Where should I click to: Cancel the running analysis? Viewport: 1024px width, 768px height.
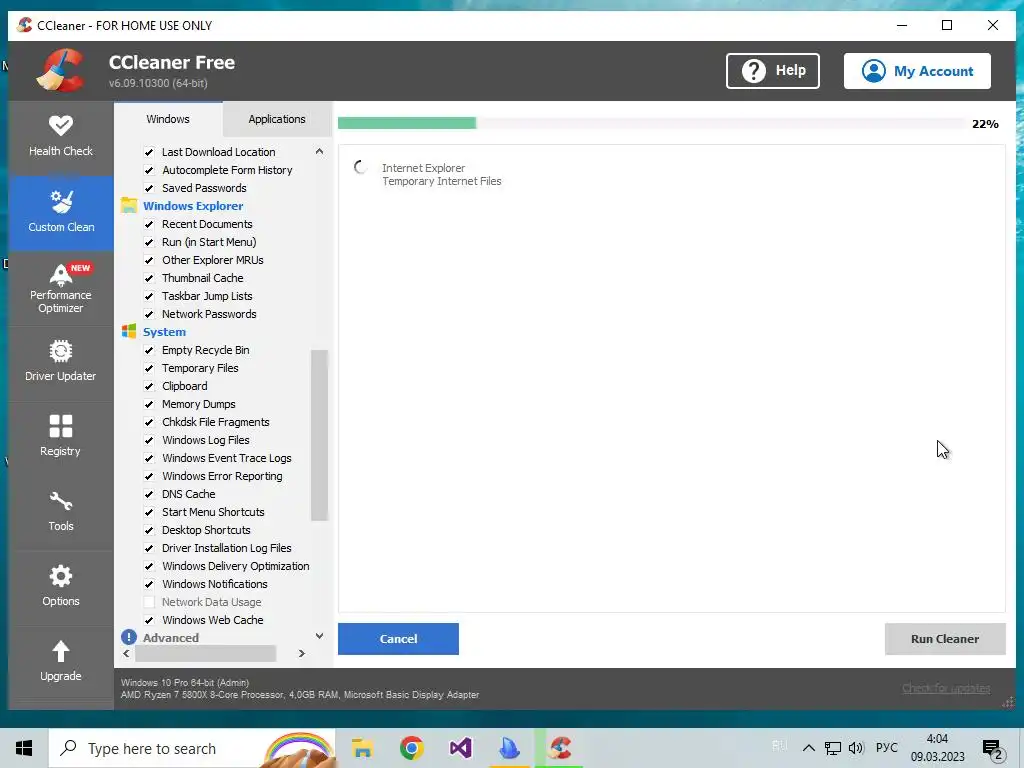[x=398, y=639]
